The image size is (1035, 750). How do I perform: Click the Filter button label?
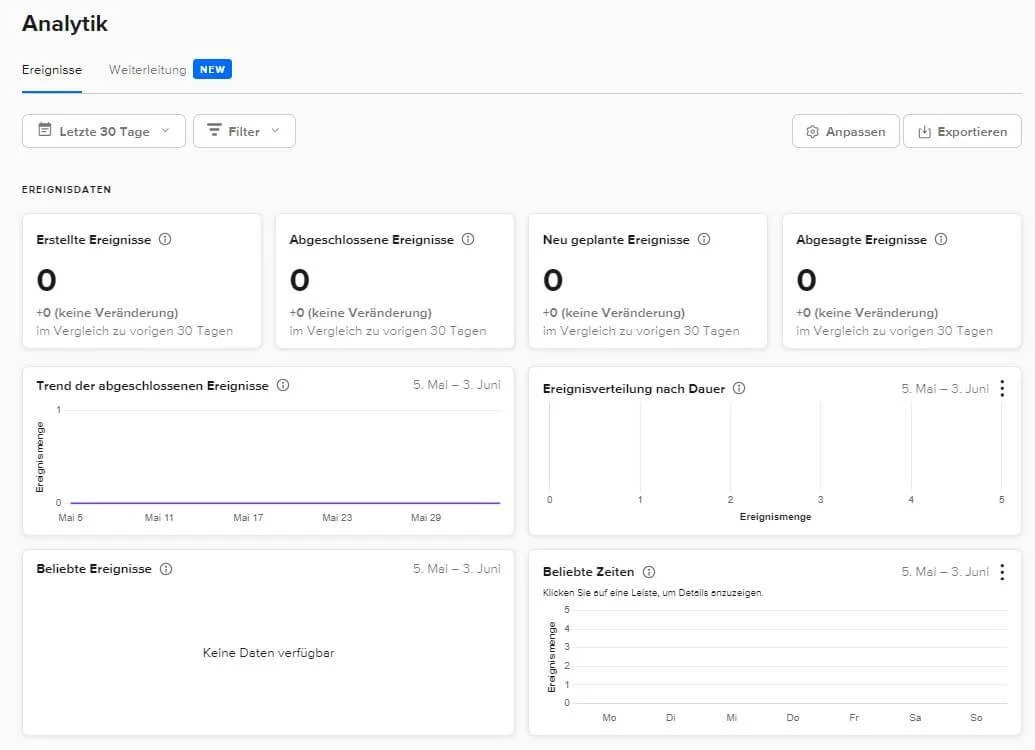(244, 131)
